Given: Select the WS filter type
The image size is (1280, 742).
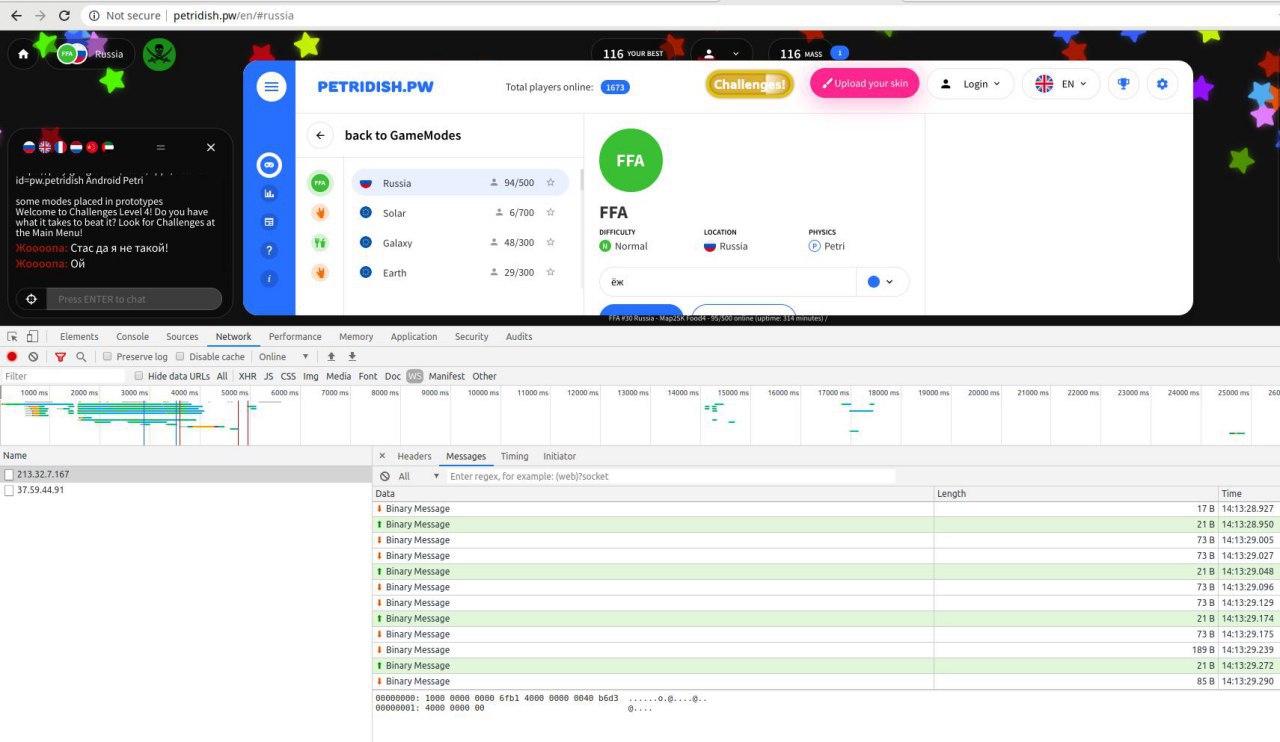Looking at the screenshot, I should (414, 376).
